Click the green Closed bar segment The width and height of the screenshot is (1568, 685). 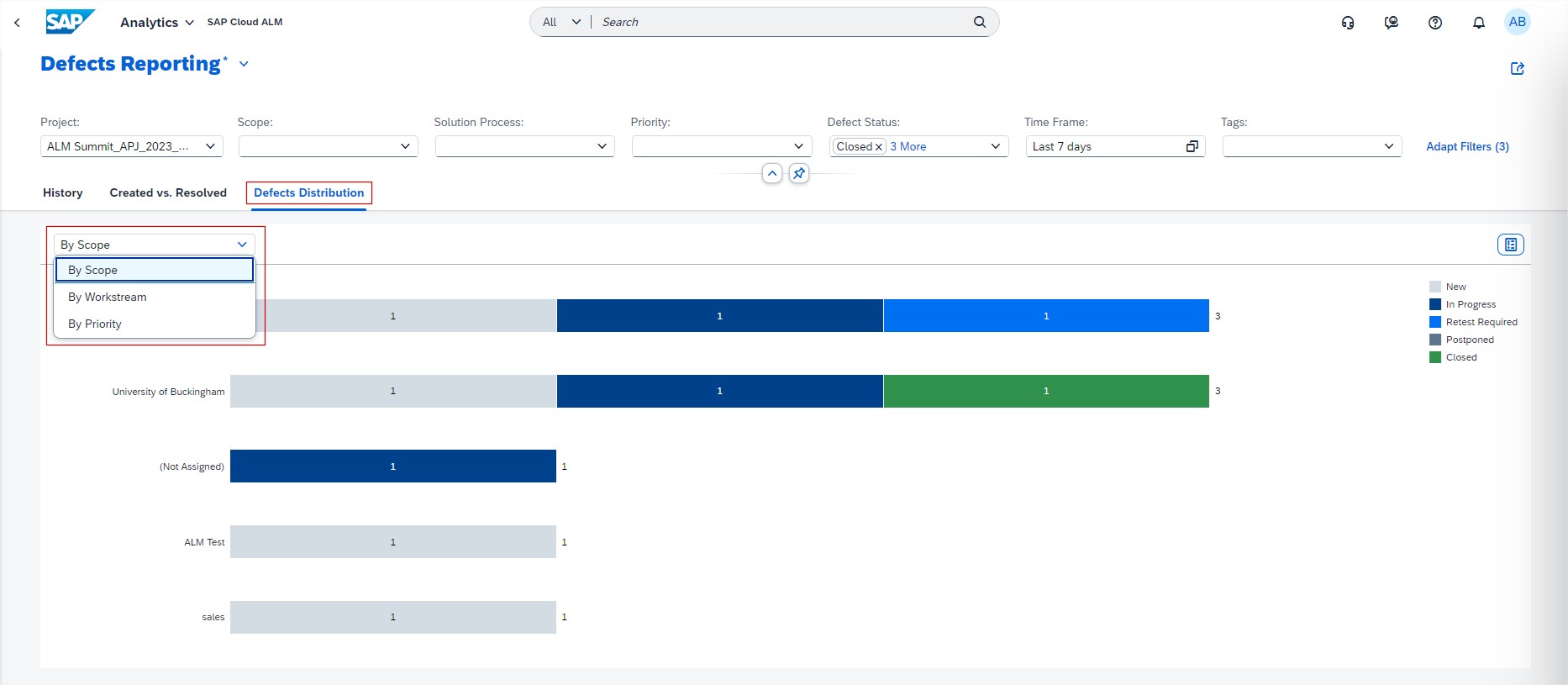pos(1045,391)
